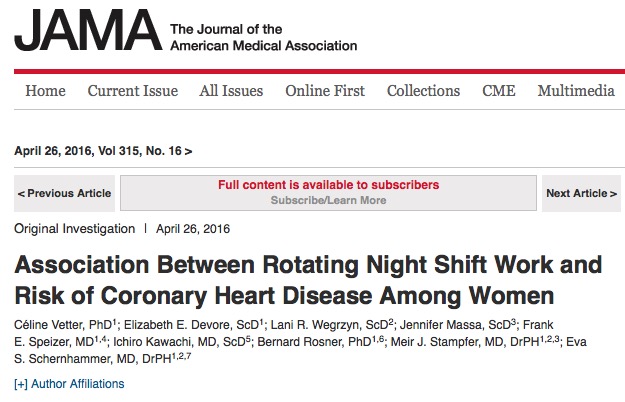Open All Issues section
Image resolution: width=625 pixels, height=402 pixels.
click(231, 91)
